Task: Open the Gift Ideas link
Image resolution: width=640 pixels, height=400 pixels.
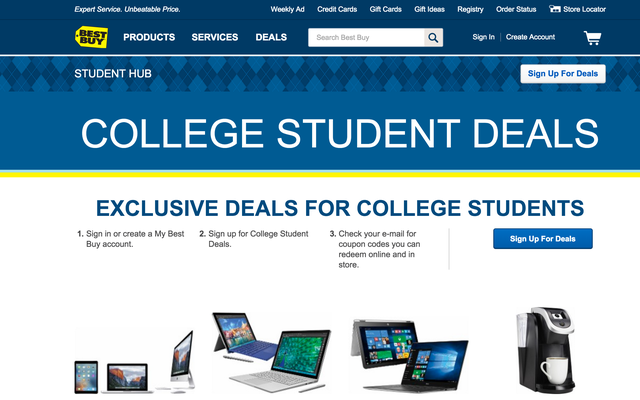Action: 429,9
